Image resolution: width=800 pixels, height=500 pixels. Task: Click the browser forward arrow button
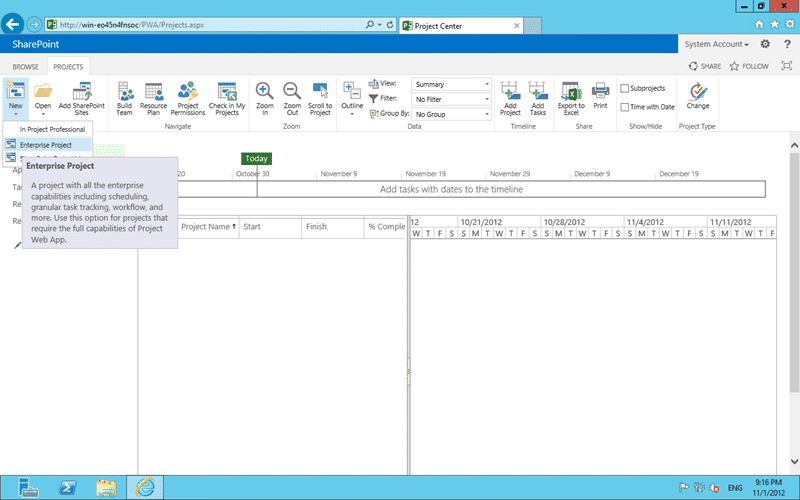pyautogui.click(x=34, y=24)
